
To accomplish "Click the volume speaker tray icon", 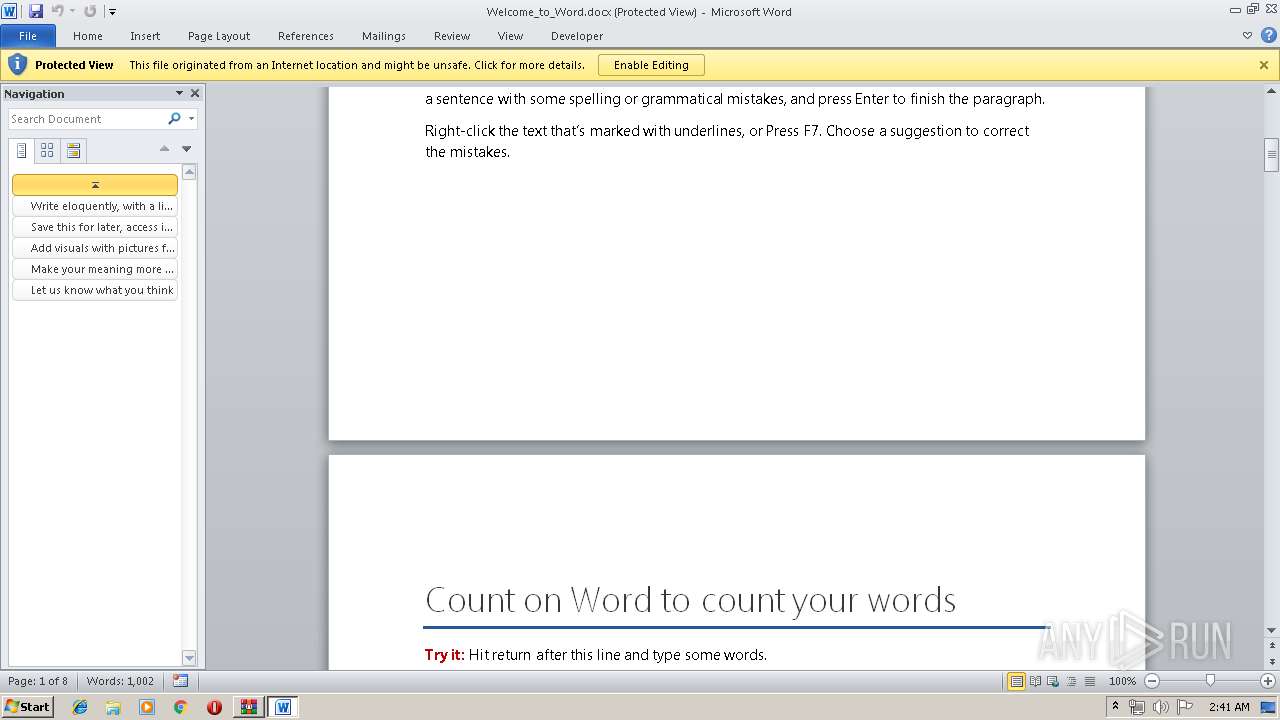I will [1161, 707].
